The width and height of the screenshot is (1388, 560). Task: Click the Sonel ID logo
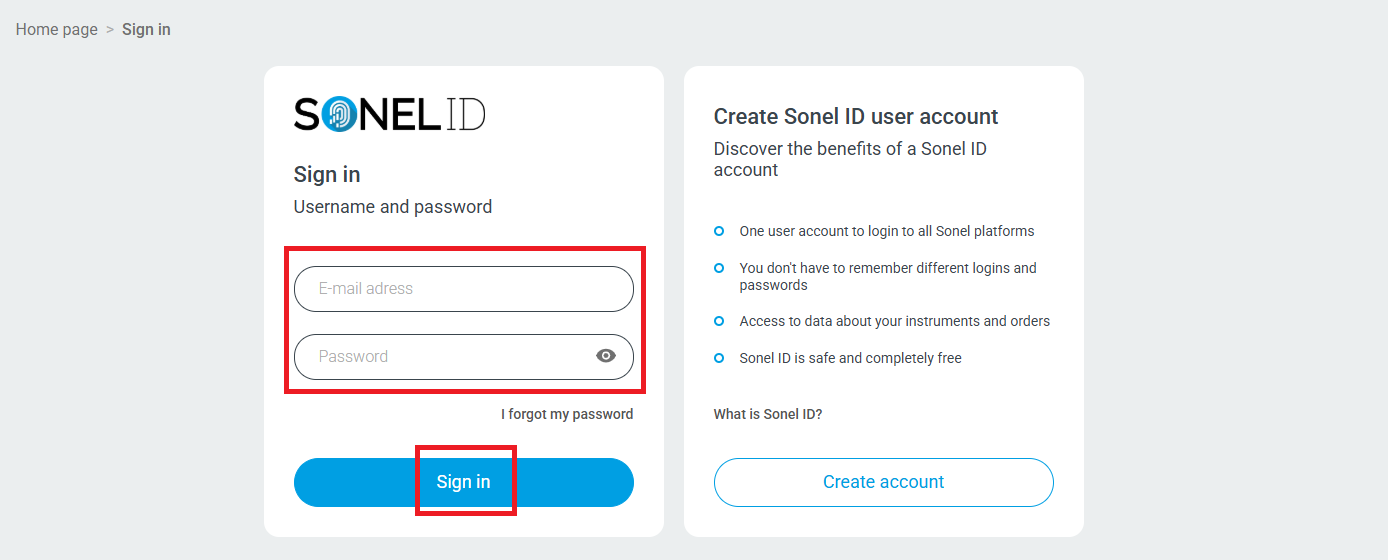pos(389,114)
